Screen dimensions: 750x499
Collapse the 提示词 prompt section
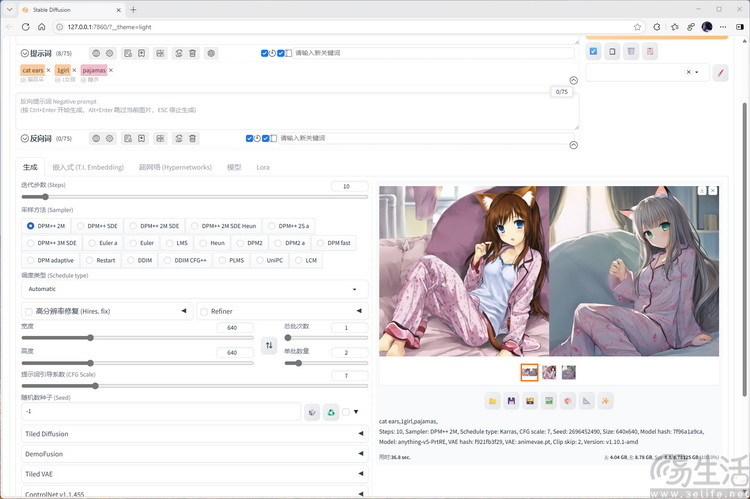25,53
